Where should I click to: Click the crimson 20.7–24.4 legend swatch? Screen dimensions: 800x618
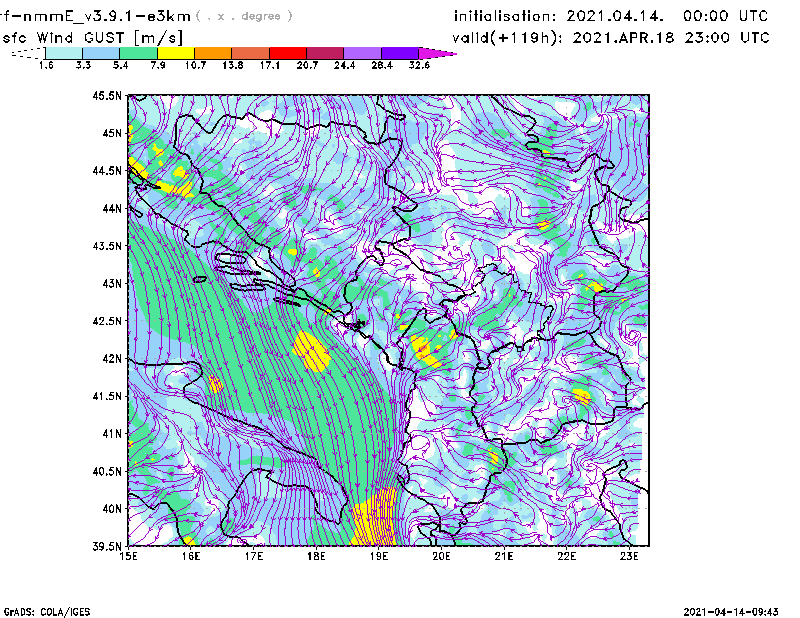(x=325, y=53)
